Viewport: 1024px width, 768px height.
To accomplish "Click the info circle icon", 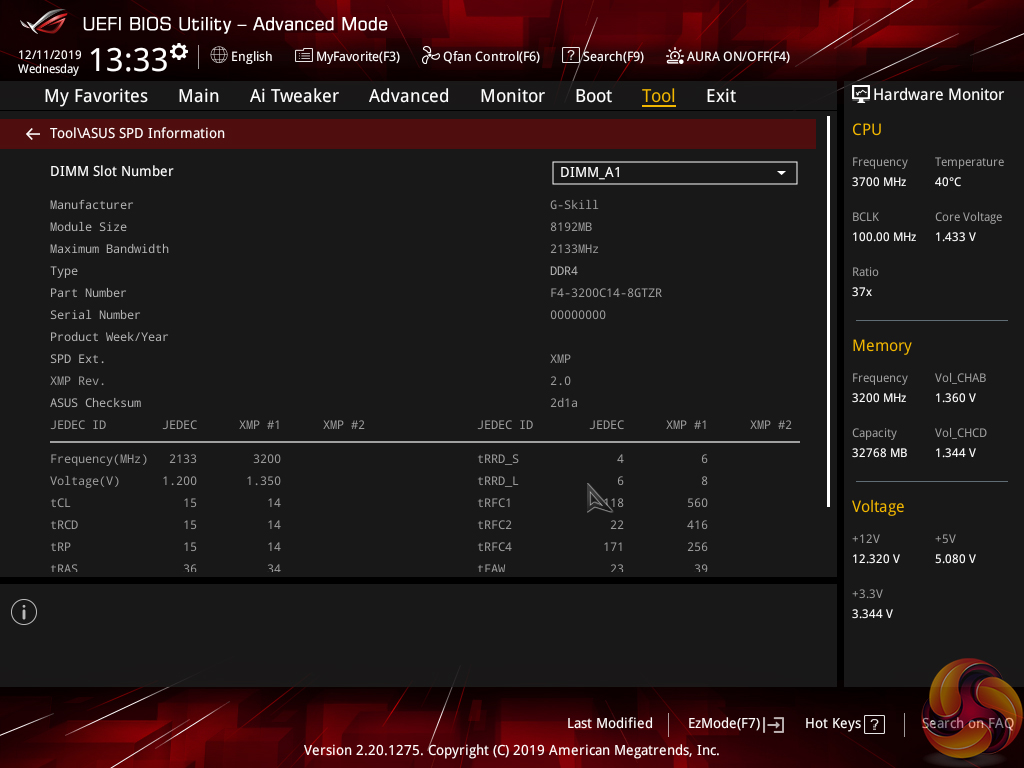I will click(24, 612).
